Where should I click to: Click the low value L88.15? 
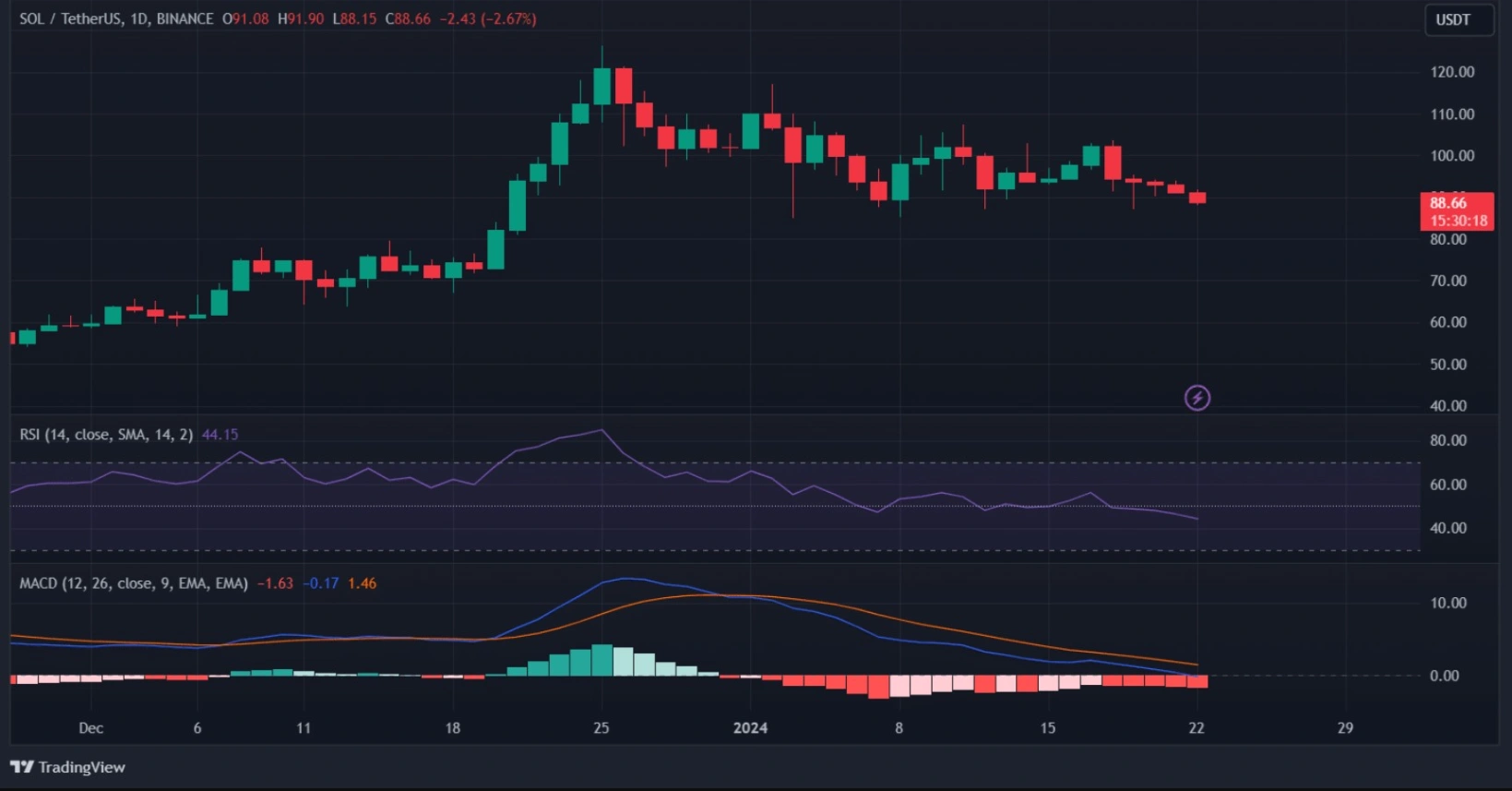pyautogui.click(x=354, y=18)
